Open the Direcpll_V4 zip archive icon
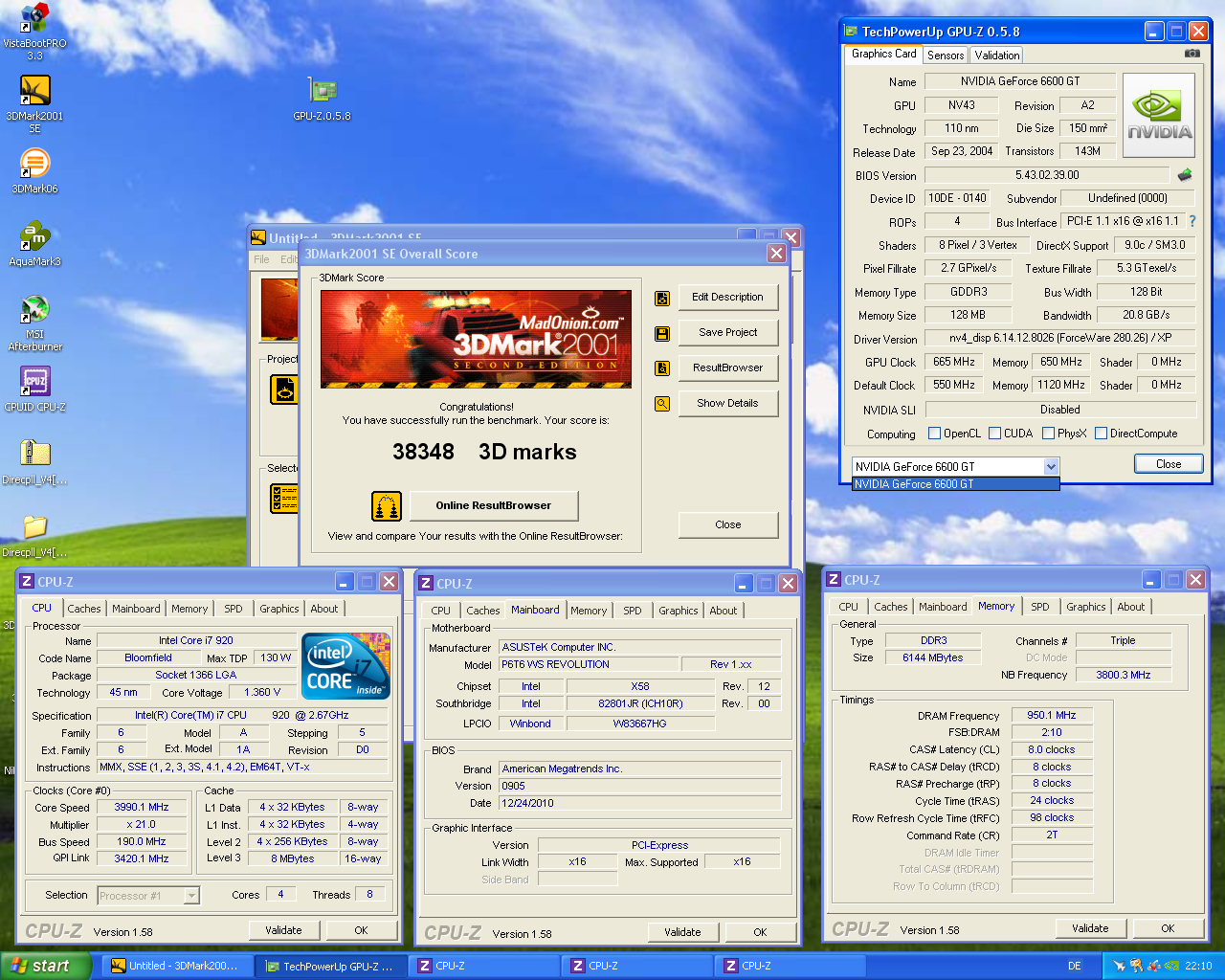This screenshot has height=980, width=1225. [34, 454]
